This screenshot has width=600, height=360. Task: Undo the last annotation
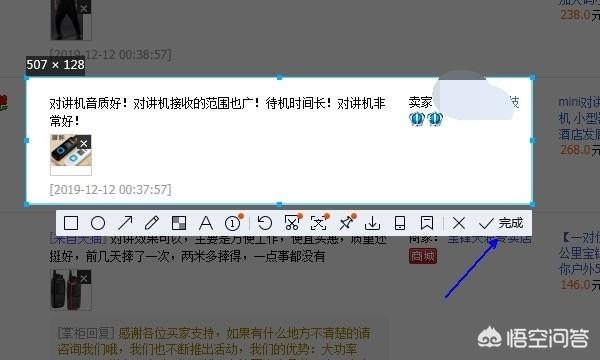pyautogui.click(x=265, y=223)
